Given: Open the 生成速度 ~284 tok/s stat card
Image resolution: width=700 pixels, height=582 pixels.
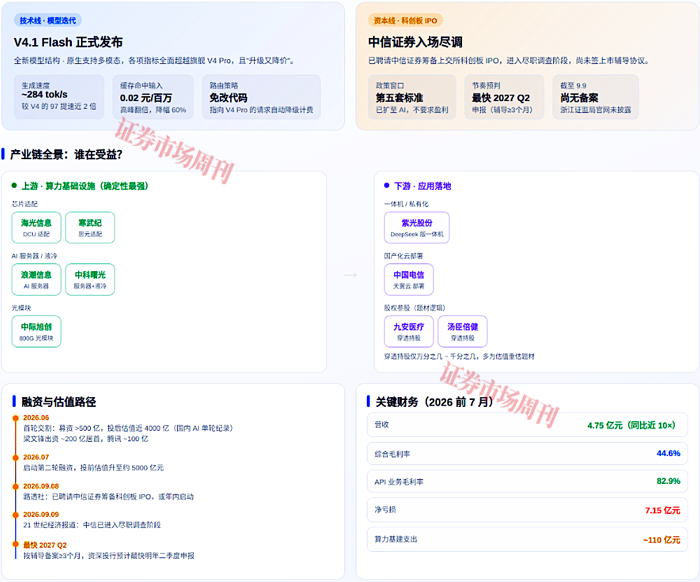Looking at the screenshot, I should (59, 97).
